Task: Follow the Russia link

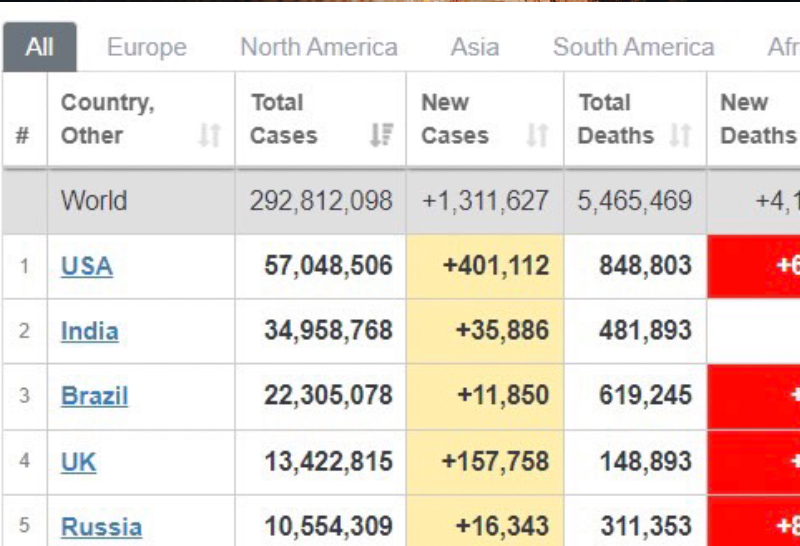Action: [101, 526]
